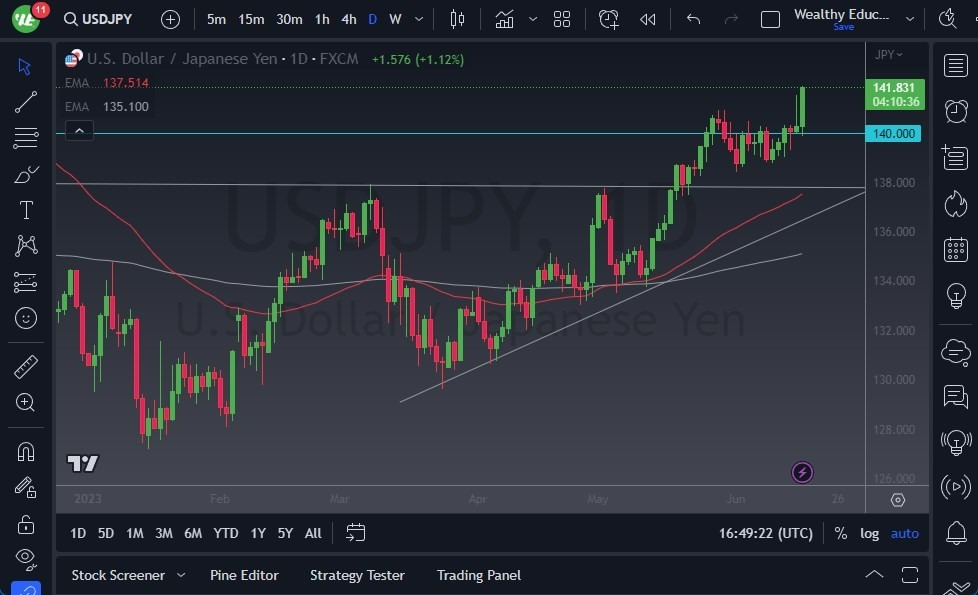This screenshot has height=595, width=978.
Task: Select the brush drawing tool
Action: pyautogui.click(x=26, y=173)
